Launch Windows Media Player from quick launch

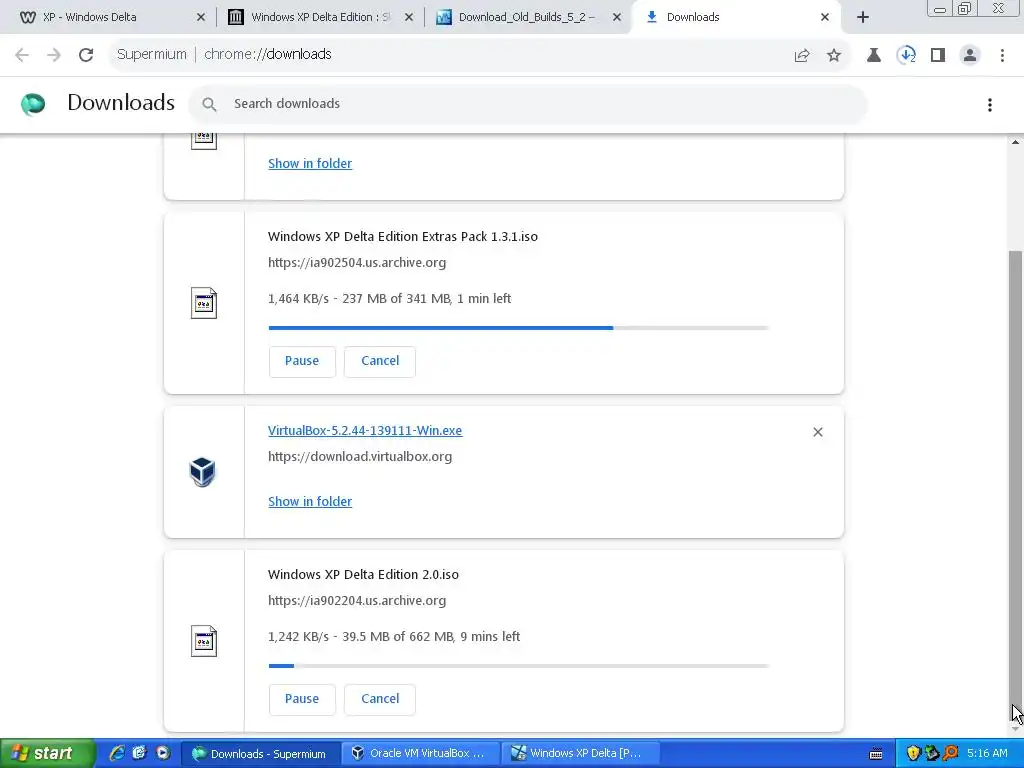[163, 753]
